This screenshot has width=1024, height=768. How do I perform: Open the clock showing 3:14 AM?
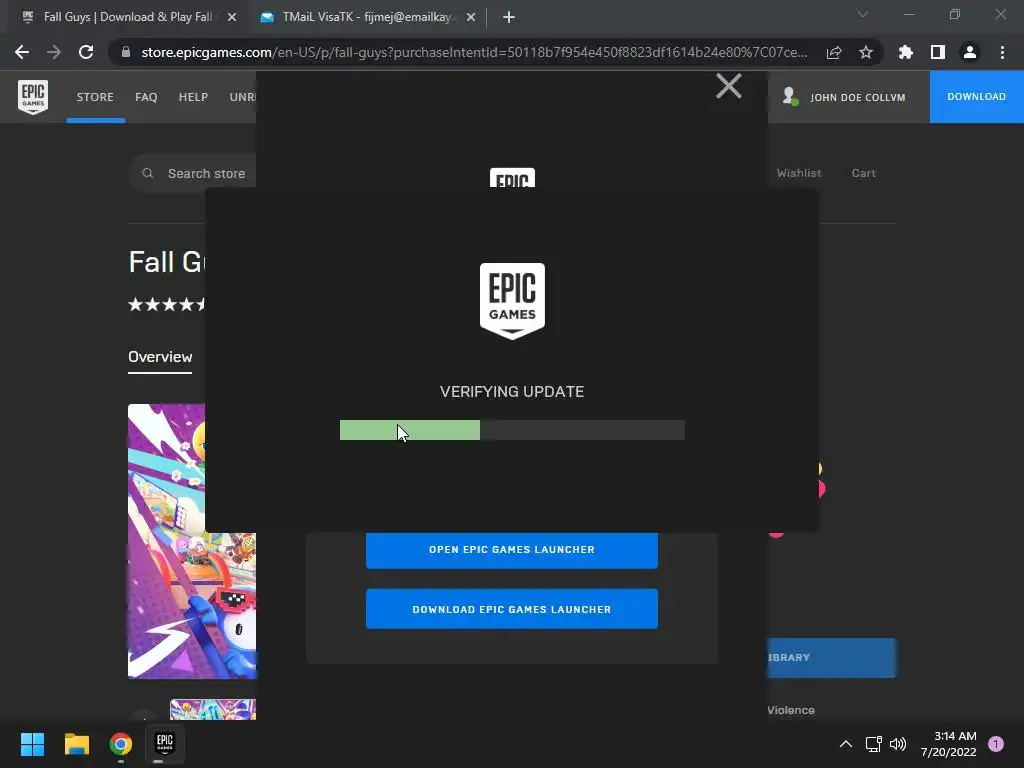tap(948, 744)
